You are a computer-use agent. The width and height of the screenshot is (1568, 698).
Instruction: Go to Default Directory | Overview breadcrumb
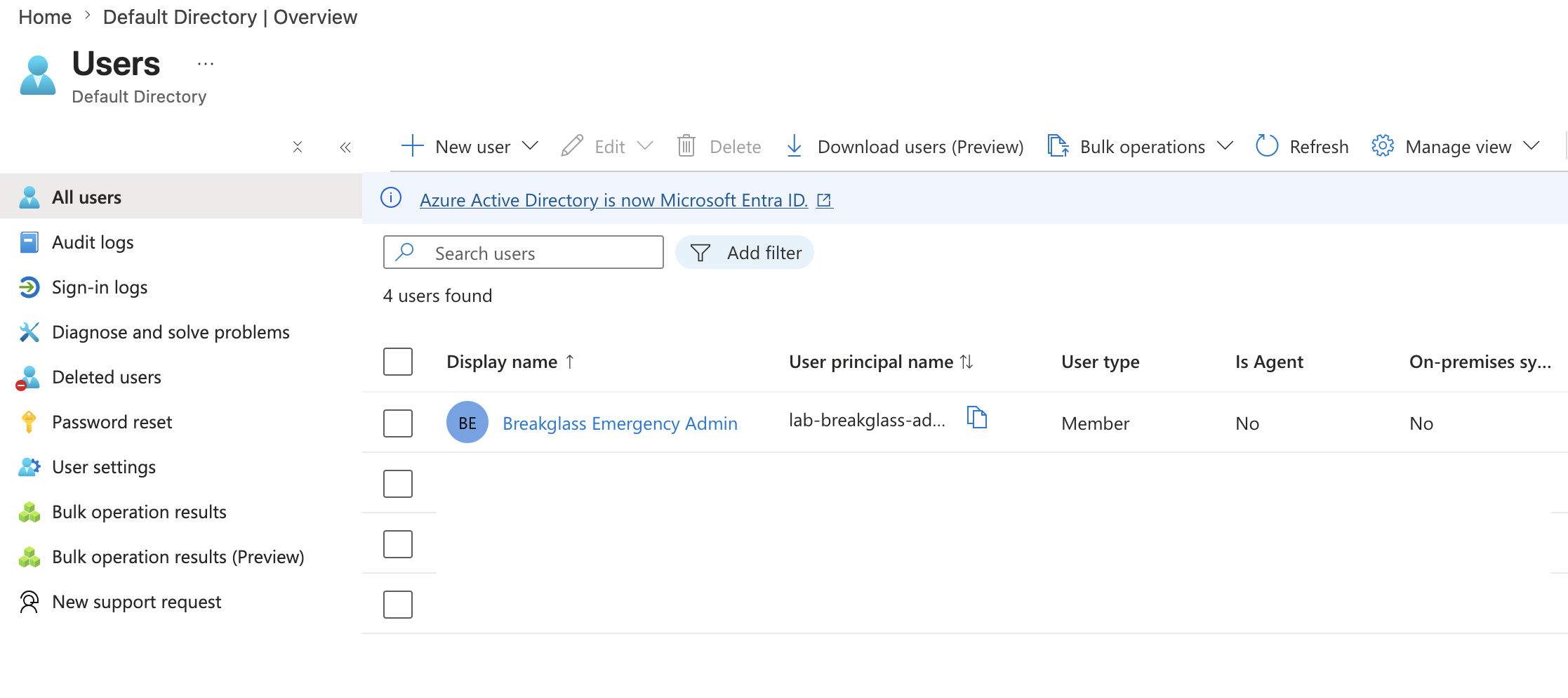pos(230,17)
